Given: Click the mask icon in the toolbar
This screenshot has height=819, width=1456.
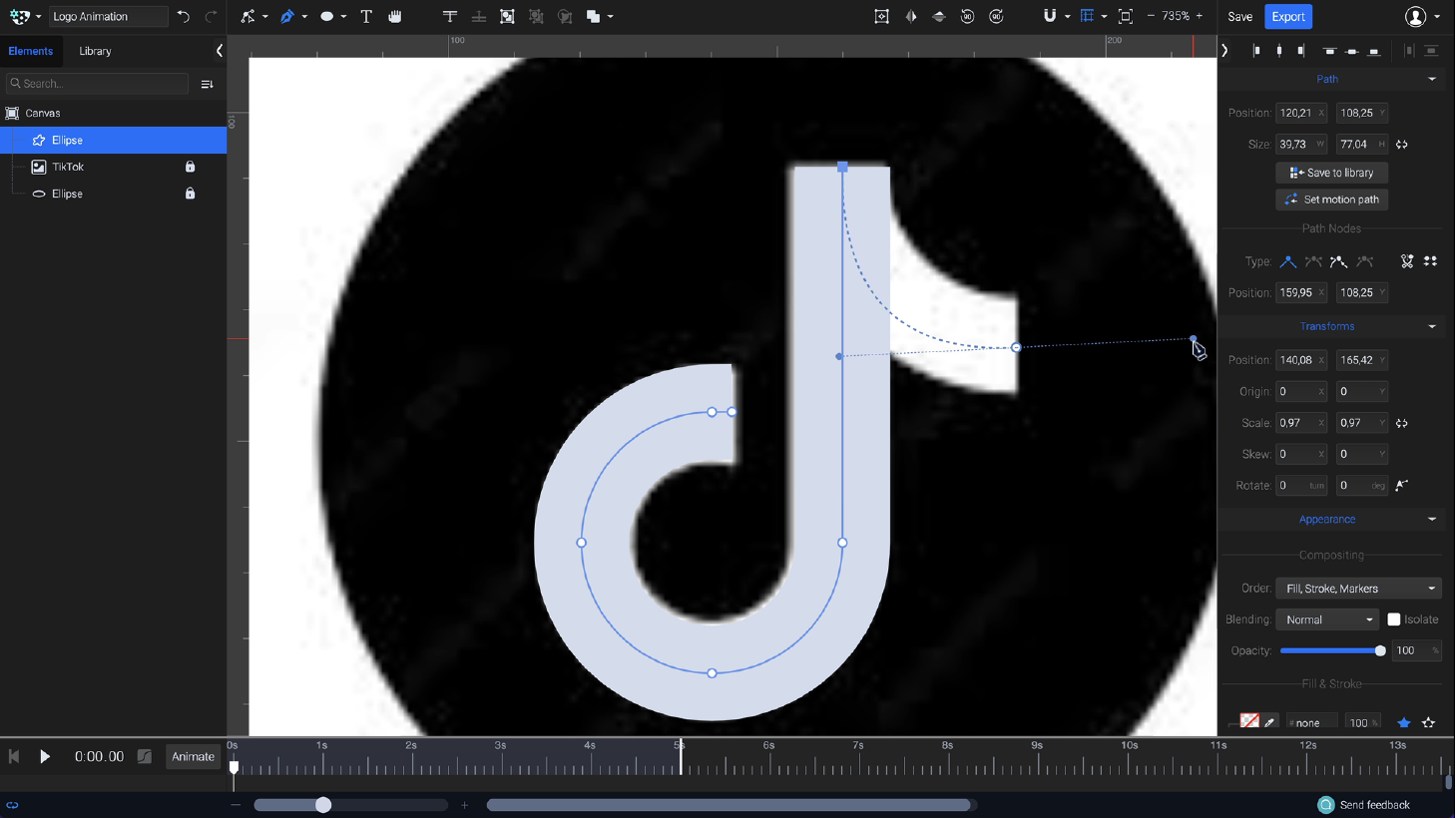Looking at the screenshot, I should [565, 16].
